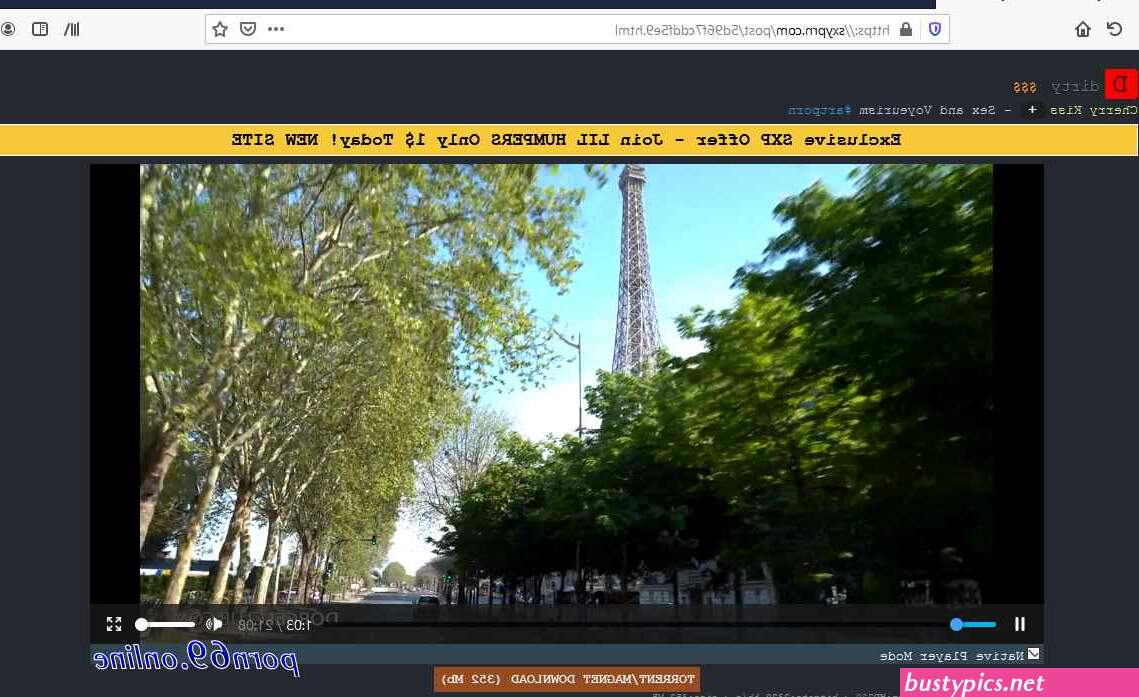This screenshot has height=697, width=1139.
Task: Open the page actions three-dot menu
Action: pyautogui.click(x=276, y=29)
